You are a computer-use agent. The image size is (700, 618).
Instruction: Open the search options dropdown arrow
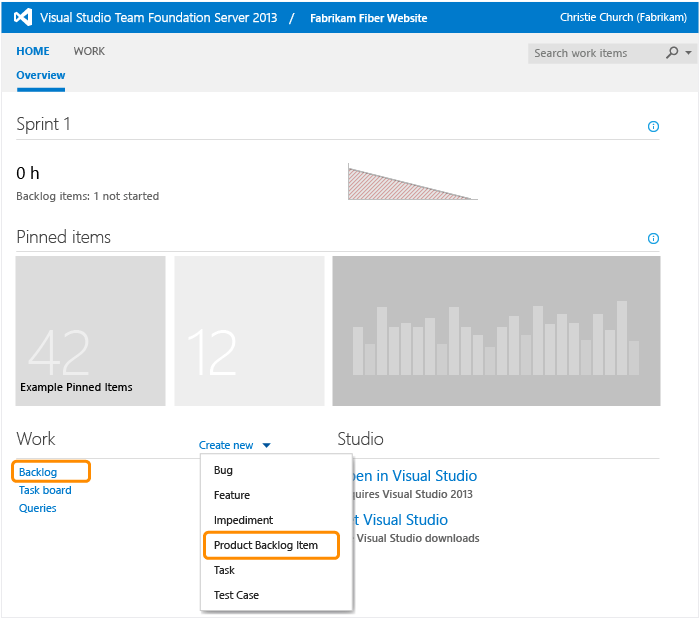click(689, 53)
